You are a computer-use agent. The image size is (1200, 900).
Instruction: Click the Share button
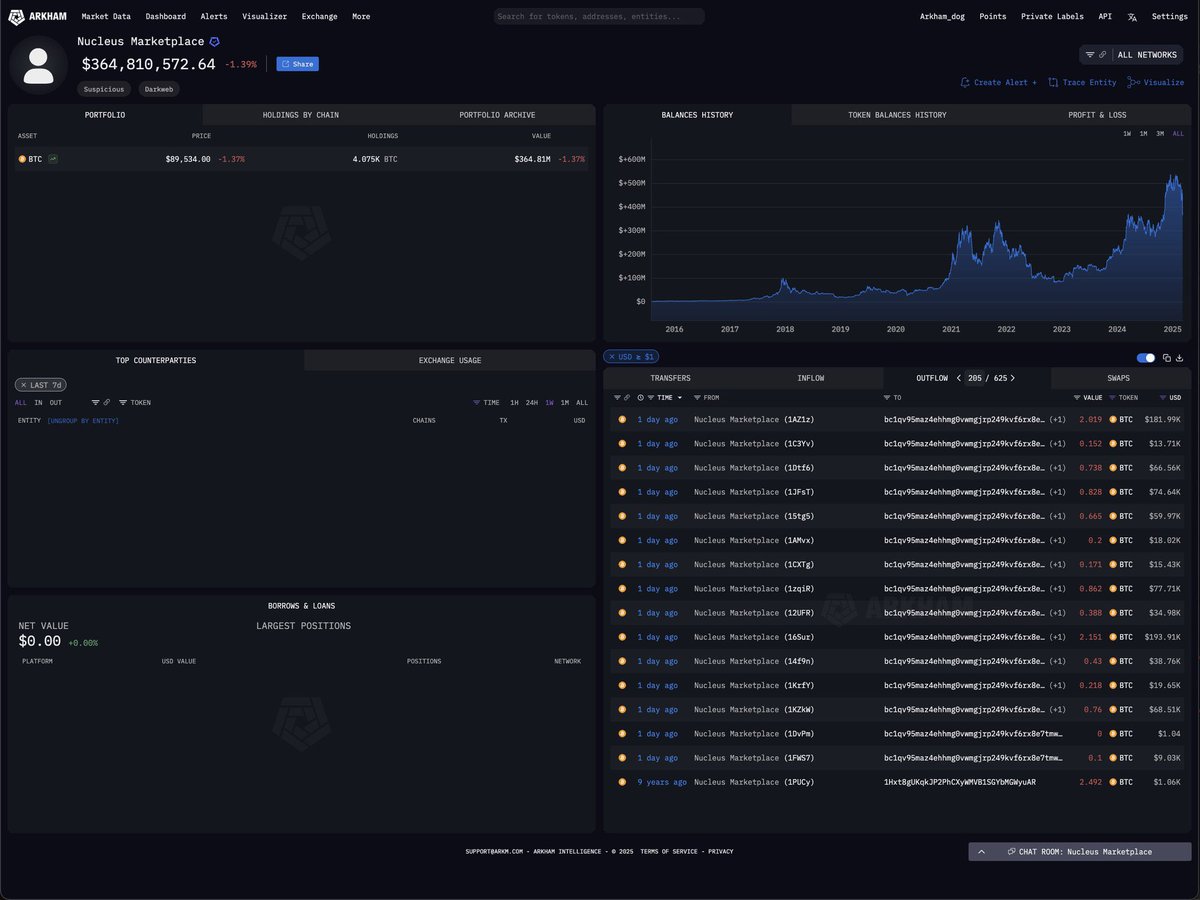(298, 64)
